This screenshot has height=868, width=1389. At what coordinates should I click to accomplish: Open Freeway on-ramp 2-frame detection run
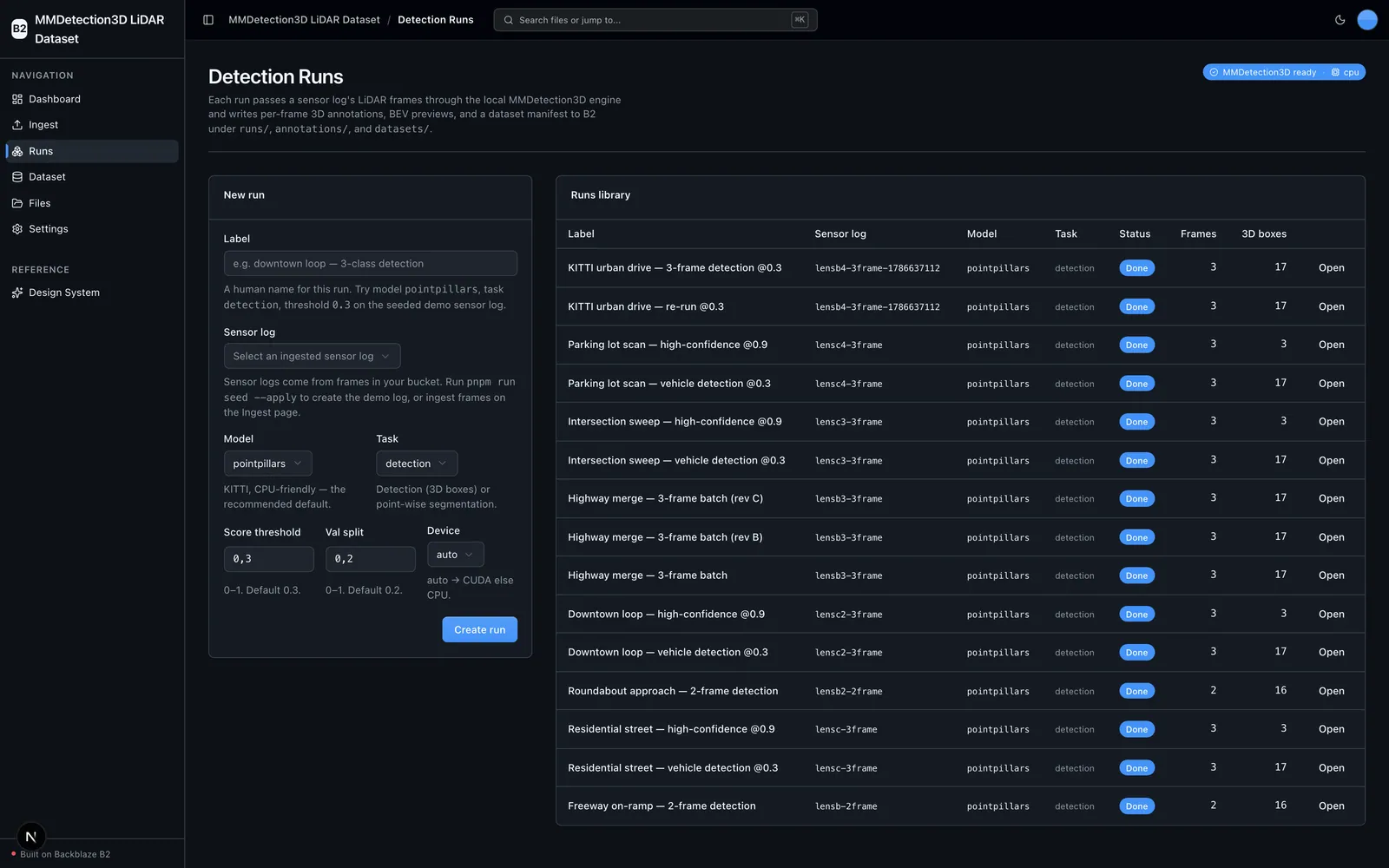click(x=1331, y=806)
